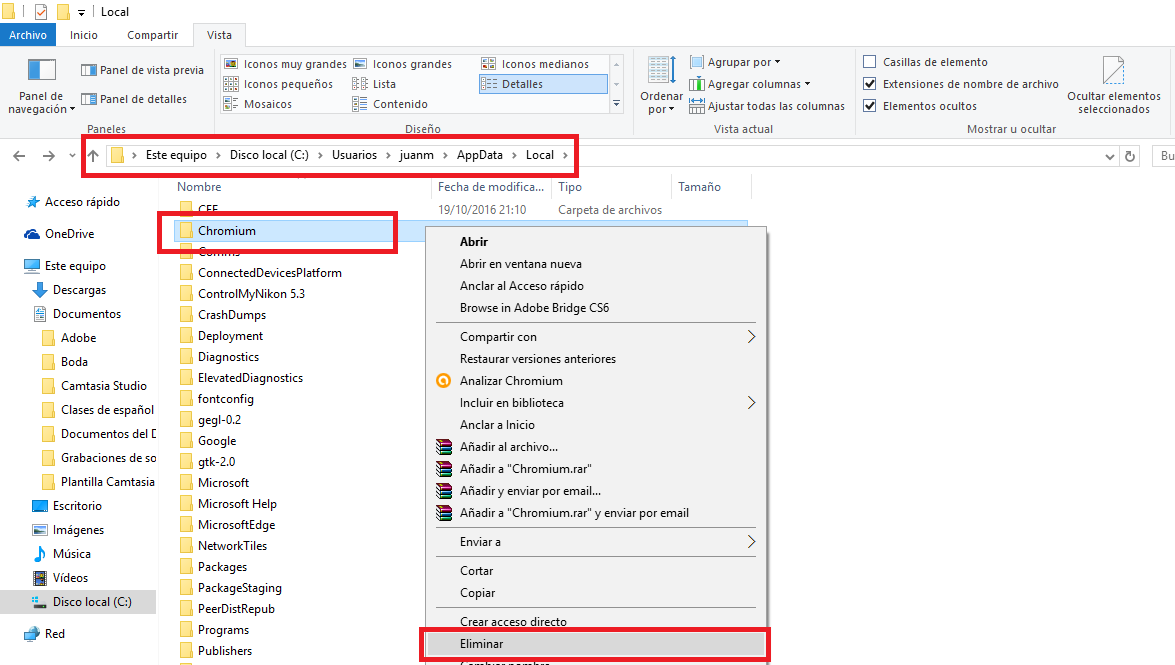This screenshot has height=665, width=1175.
Task: Switch to the Compartir tab
Action: point(153,35)
